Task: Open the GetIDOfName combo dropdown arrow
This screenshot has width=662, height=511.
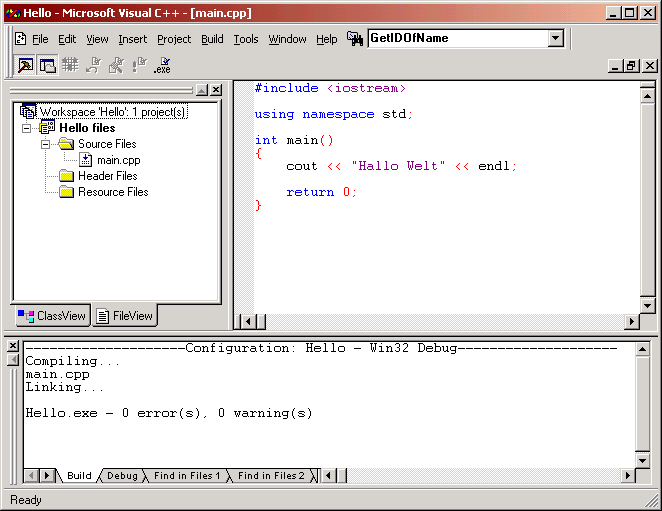Action: click(x=556, y=38)
